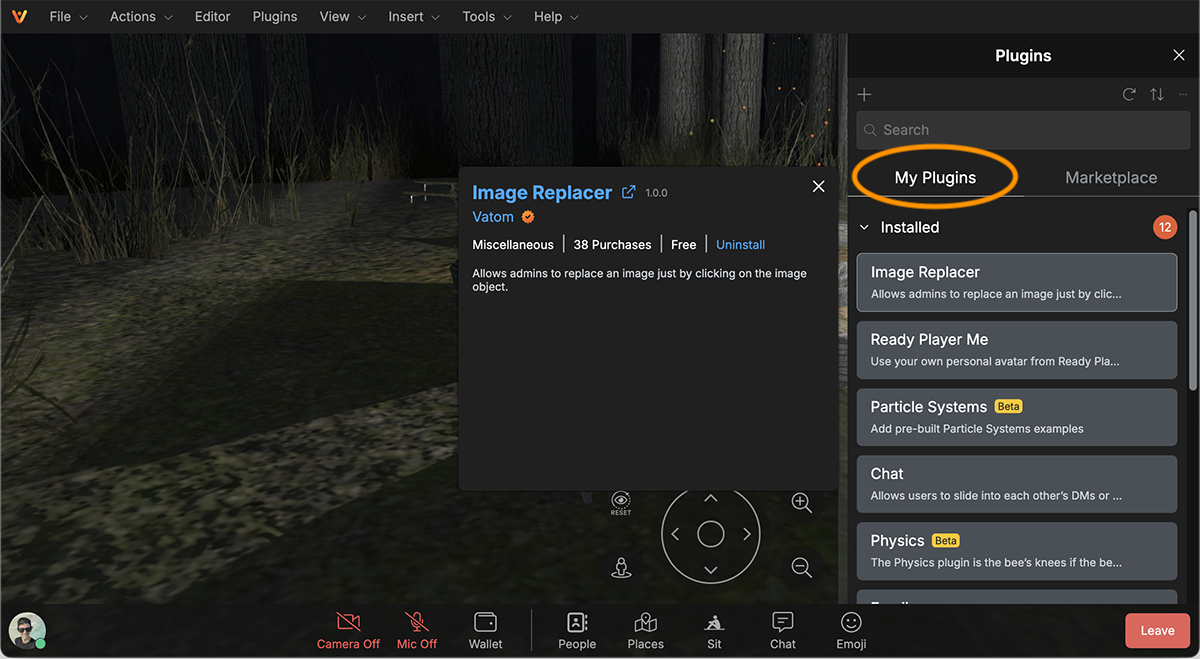Uninstall the Image Replacer plugin
Screen dimensions: 1200x659
pyautogui.click(x=741, y=245)
